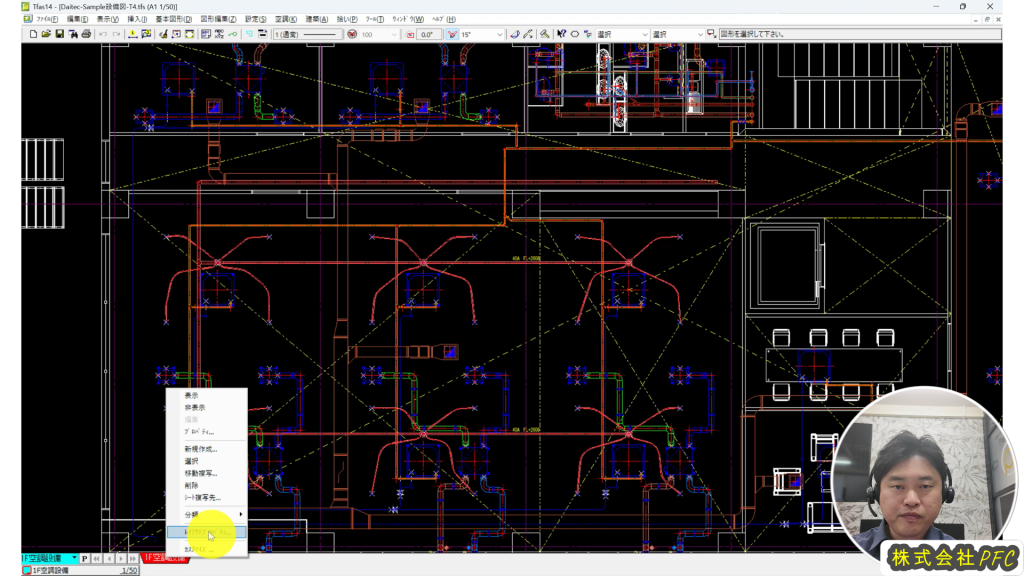Image resolution: width=1024 pixels, height=576 pixels.
Task: Click the New file icon
Action: point(33,34)
